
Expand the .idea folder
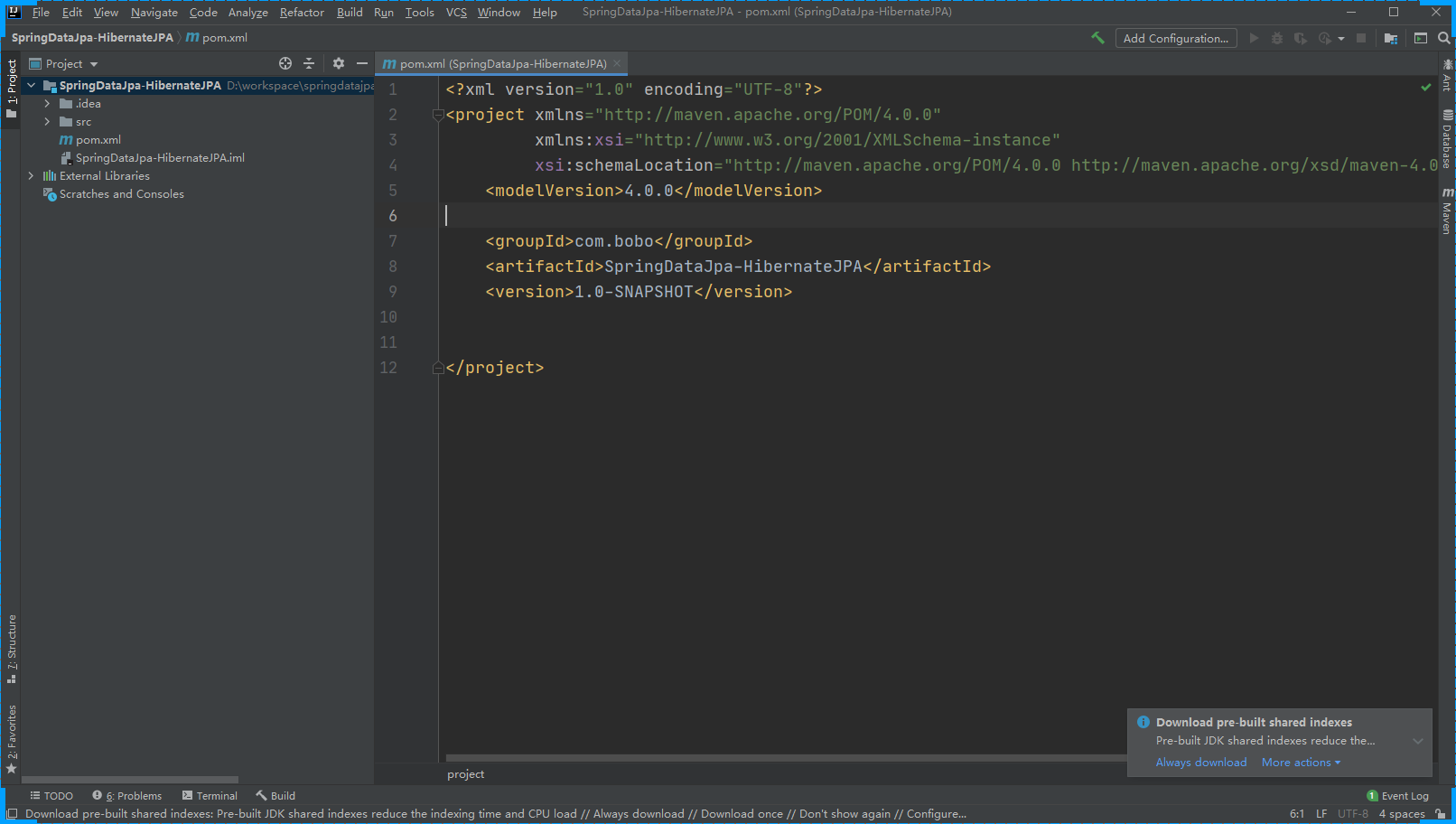pos(47,104)
